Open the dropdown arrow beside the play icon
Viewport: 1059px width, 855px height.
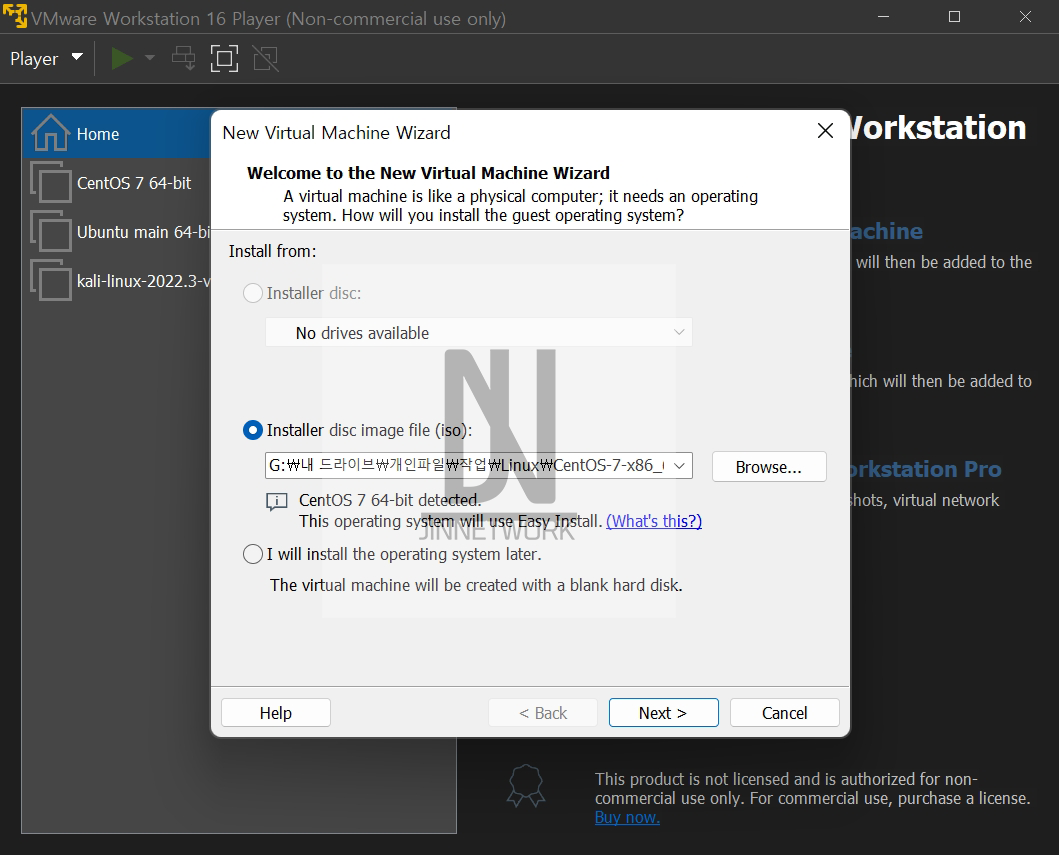pyautogui.click(x=150, y=58)
